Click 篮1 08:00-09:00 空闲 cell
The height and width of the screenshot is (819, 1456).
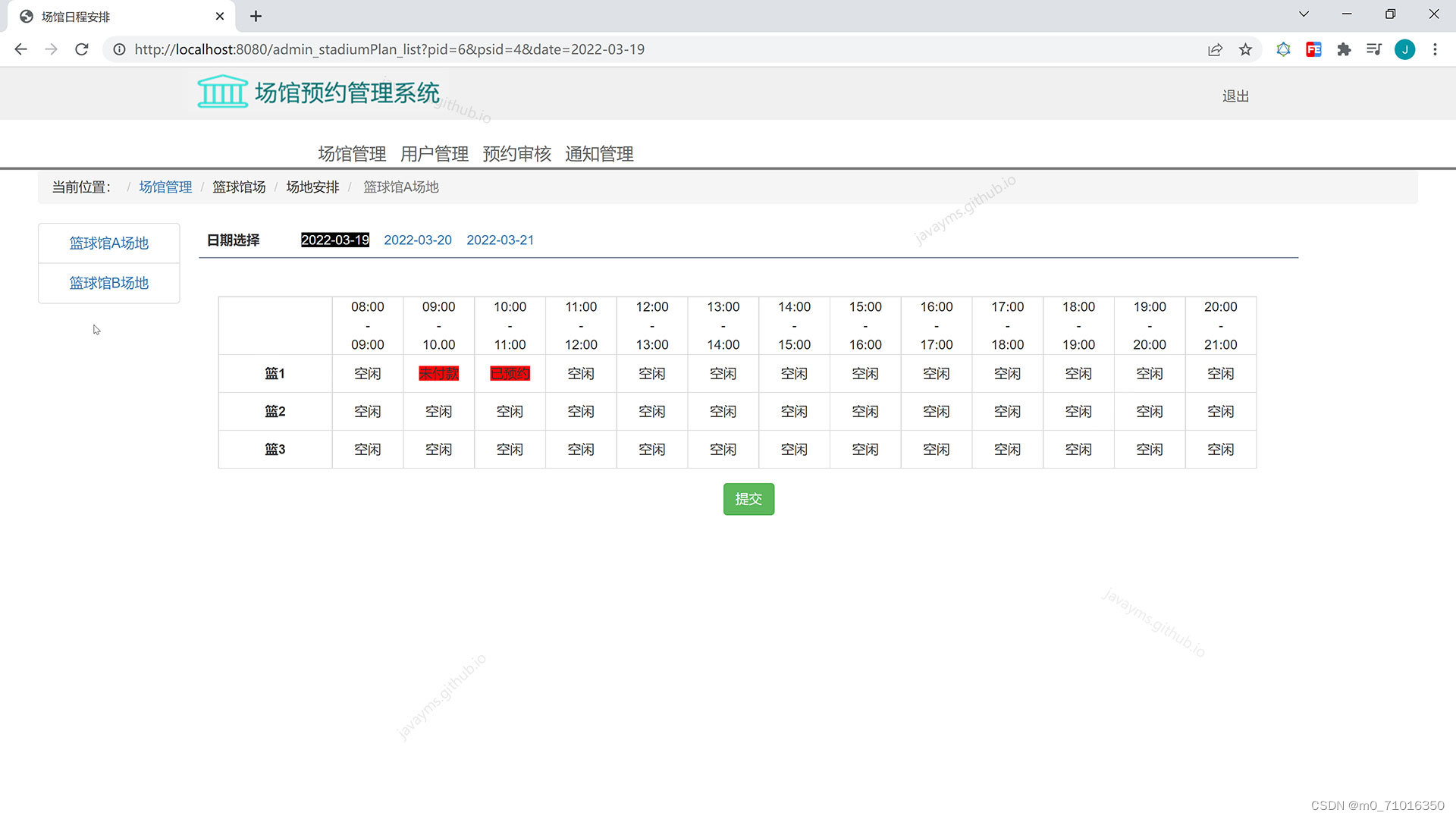[x=368, y=374]
